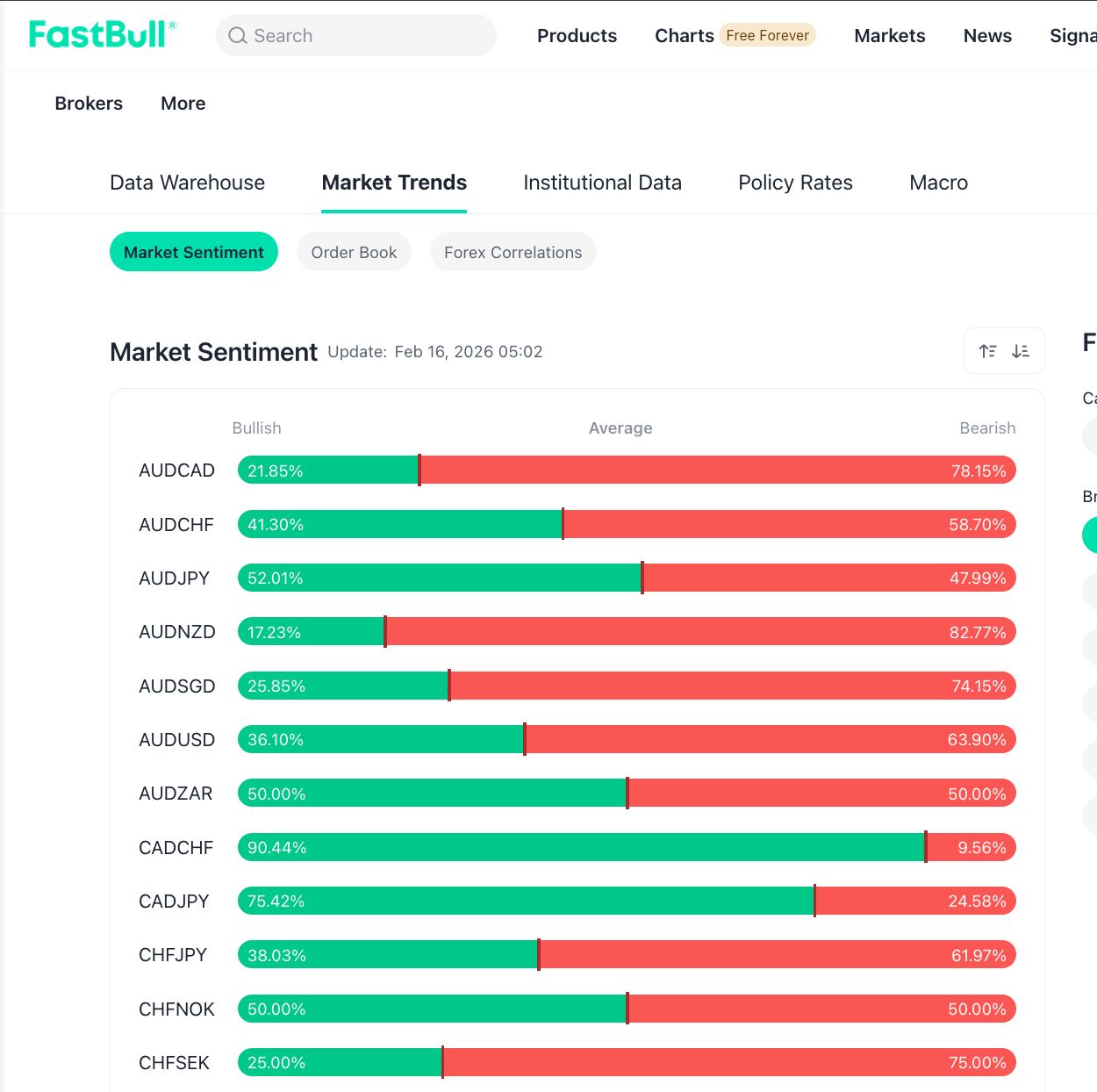Open the Charts menu
The image size is (1097, 1092).
click(x=684, y=36)
